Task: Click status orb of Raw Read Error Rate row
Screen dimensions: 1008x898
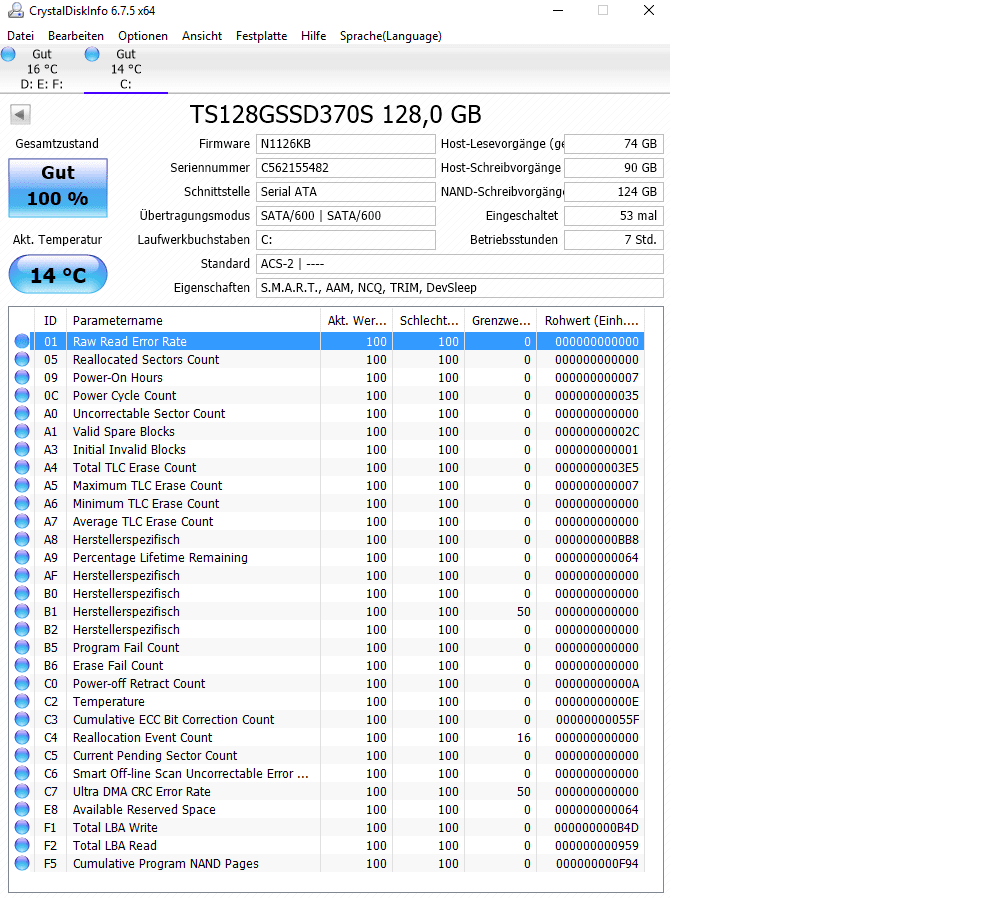Action: 22,341
